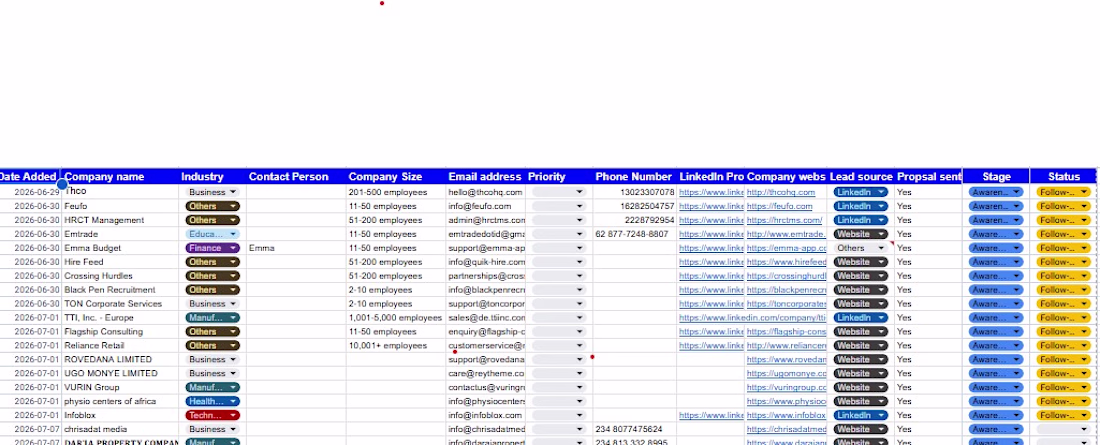
Task: Select the Date Added column header
Action: coord(28,177)
